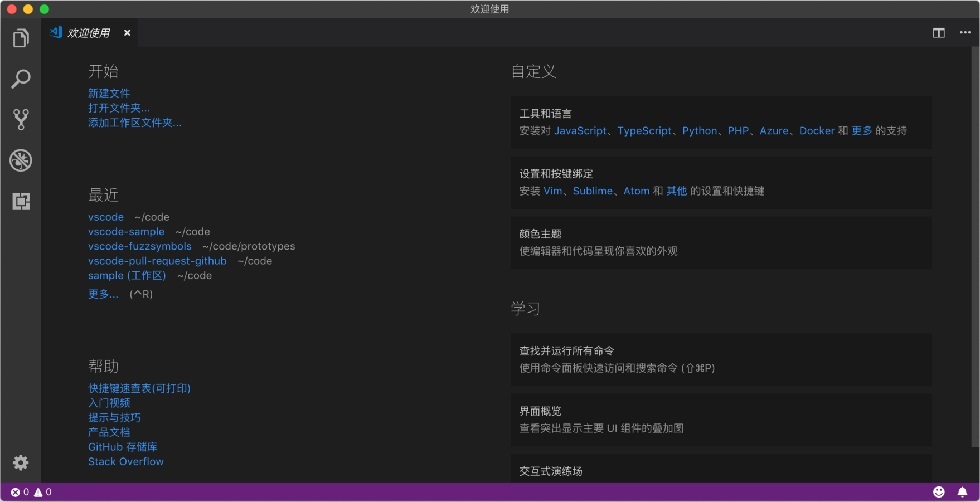This screenshot has height=502, width=980.
Task: Open the Explorer view in activity bar
Action: tap(21, 38)
